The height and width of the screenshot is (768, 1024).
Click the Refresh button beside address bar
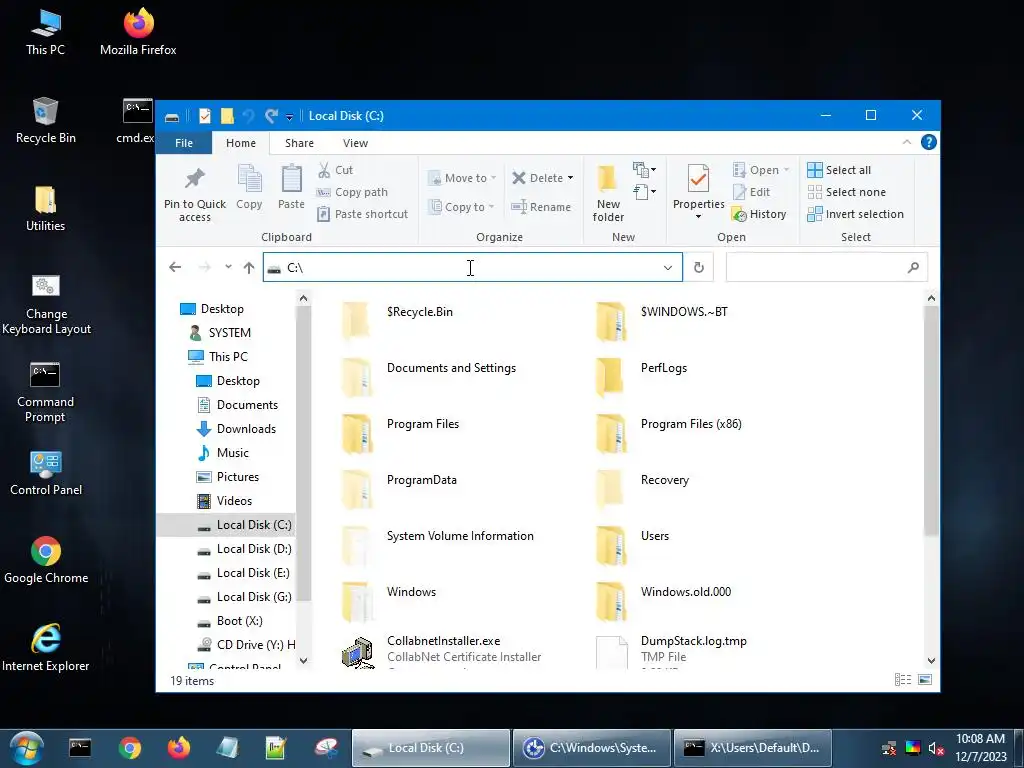(699, 267)
